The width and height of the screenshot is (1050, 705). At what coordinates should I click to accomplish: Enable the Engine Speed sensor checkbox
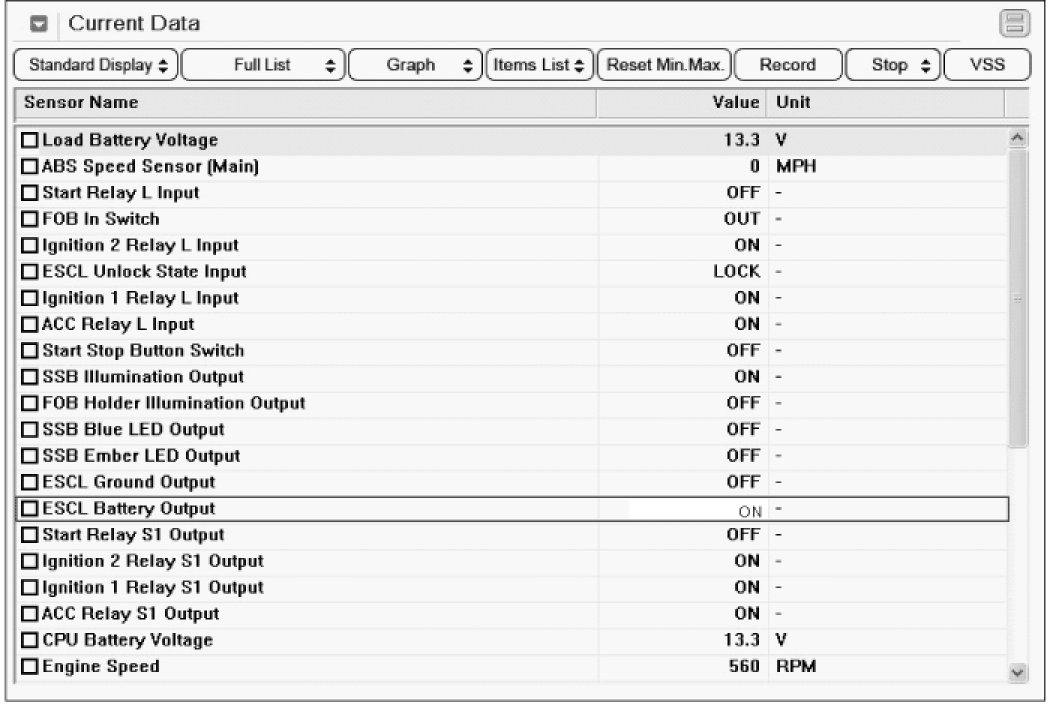[x=30, y=667]
